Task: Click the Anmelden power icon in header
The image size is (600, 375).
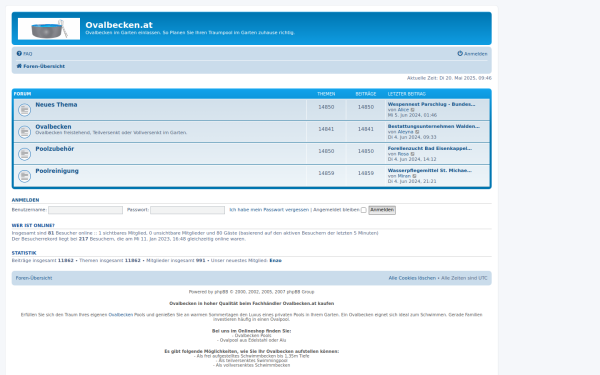Action: 460,54
